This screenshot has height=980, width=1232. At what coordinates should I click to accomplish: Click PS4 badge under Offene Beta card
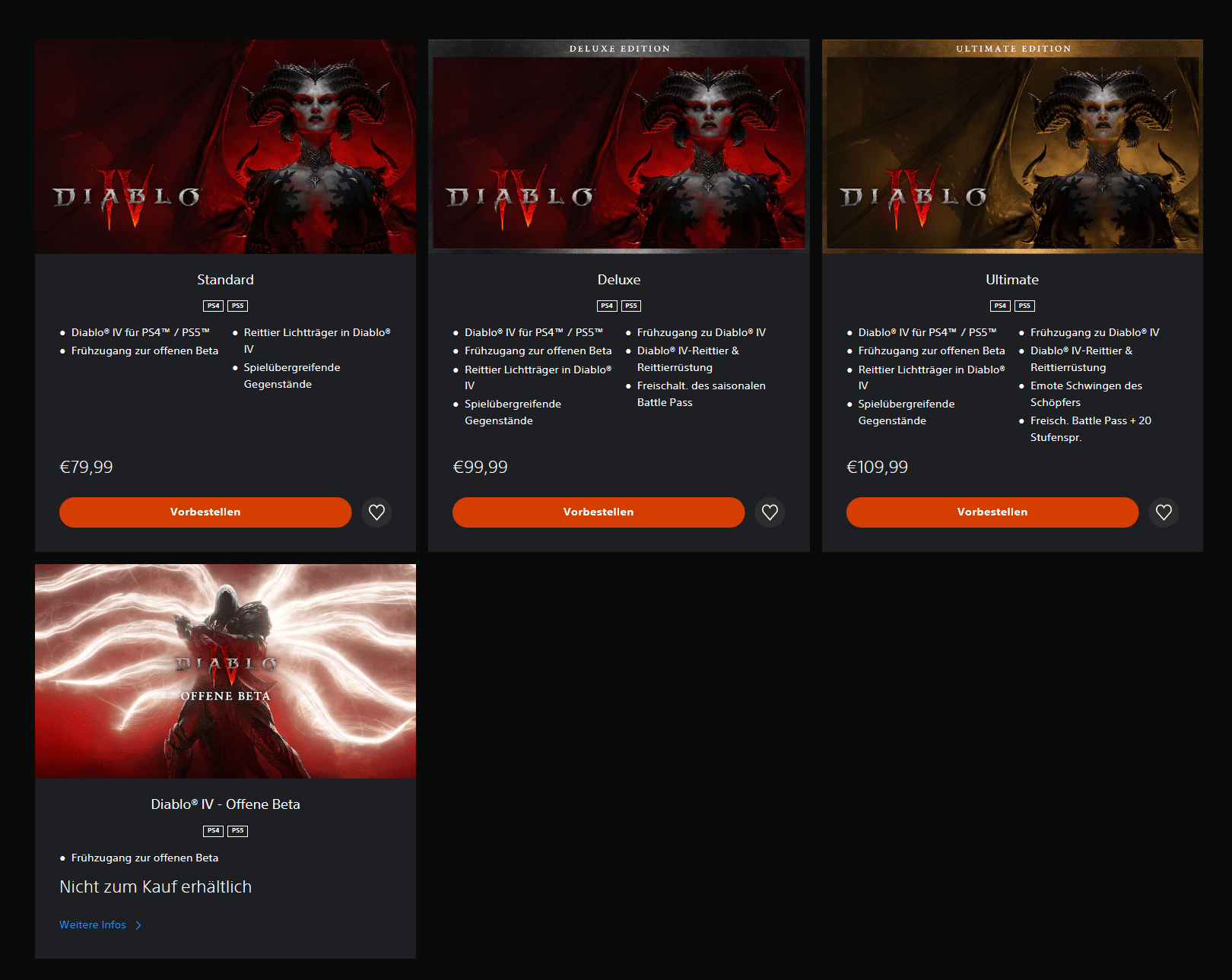(x=213, y=831)
